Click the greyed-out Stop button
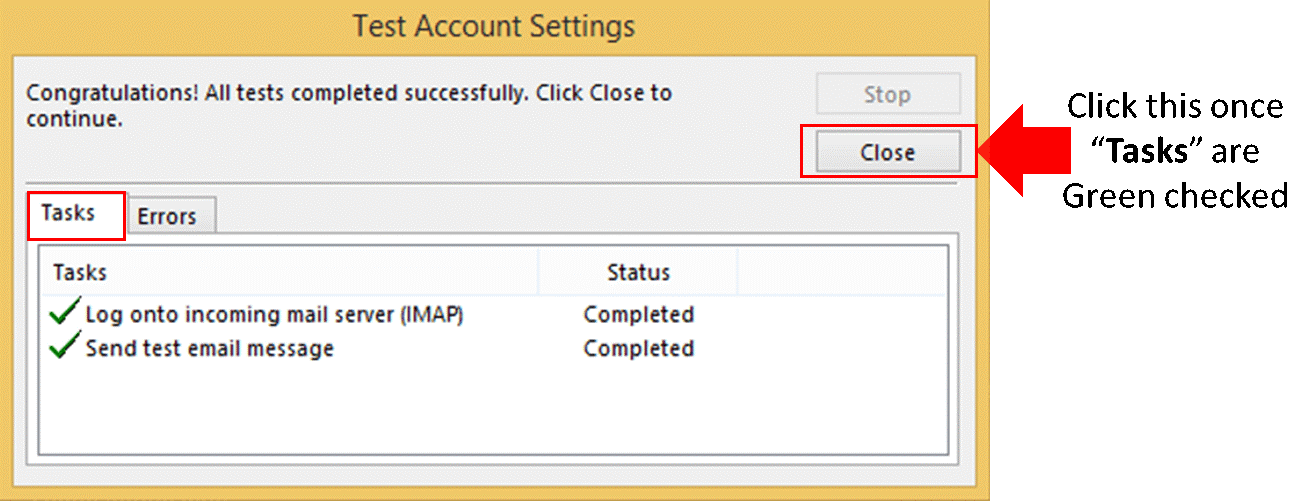The height and width of the screenshot is (501, 1316). click(x=888, y=94)
